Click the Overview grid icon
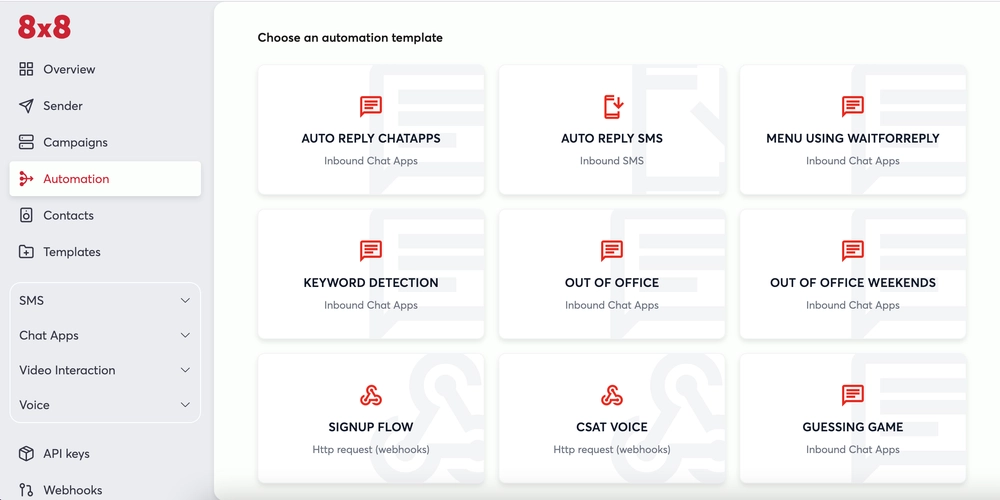The width and height of the screenshot is (1000, 500). (26, 70)
